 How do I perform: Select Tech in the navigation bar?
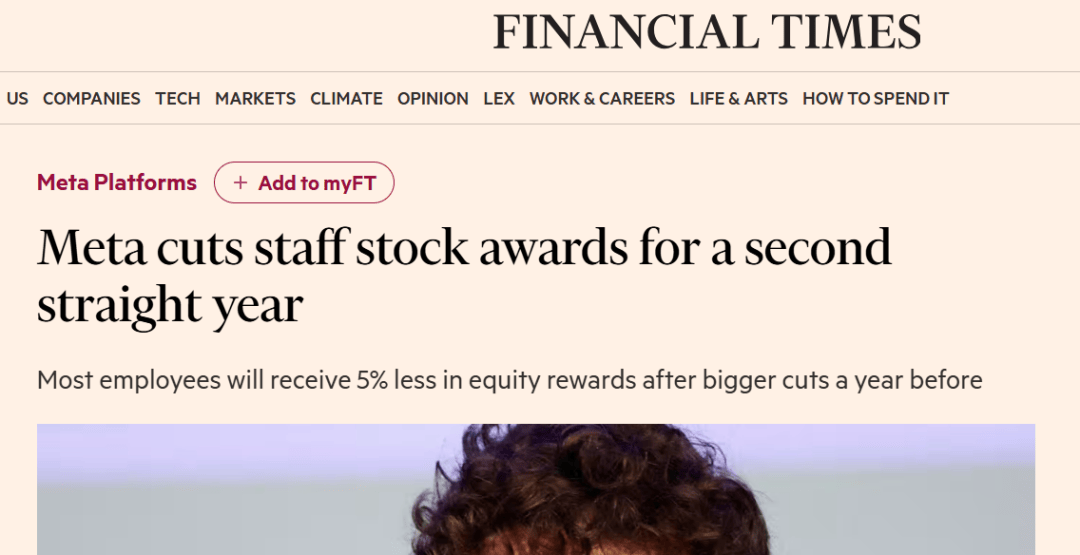coord(177,98)
